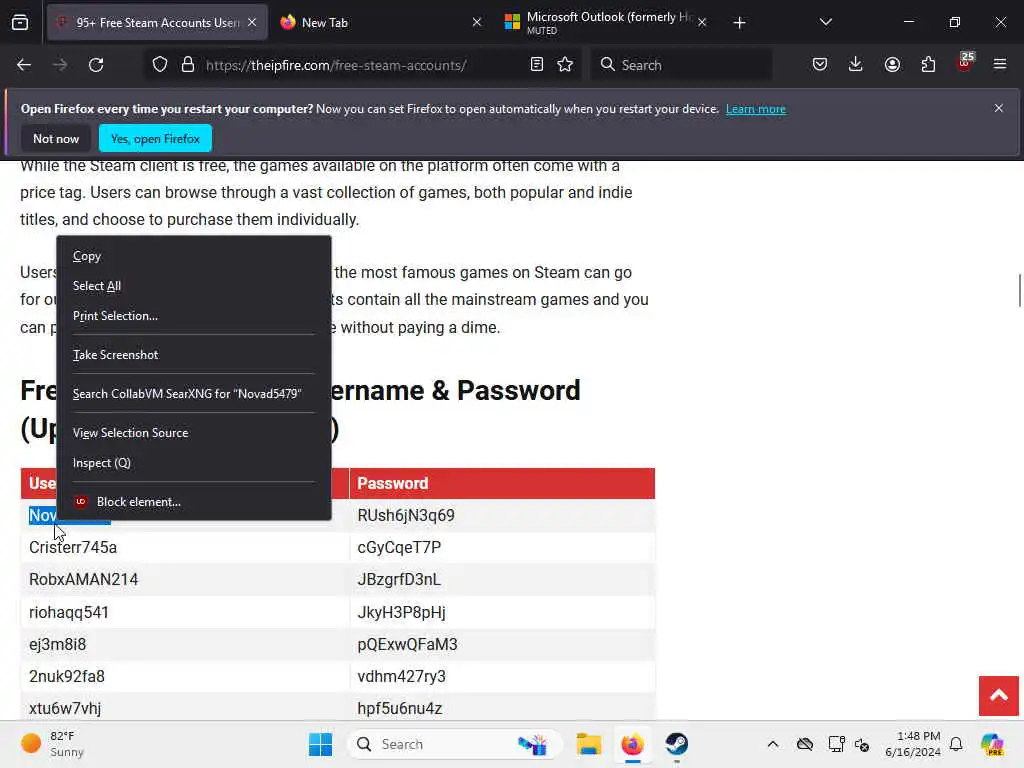Click username Cristerr745a cell

click(x=185, y=547)
